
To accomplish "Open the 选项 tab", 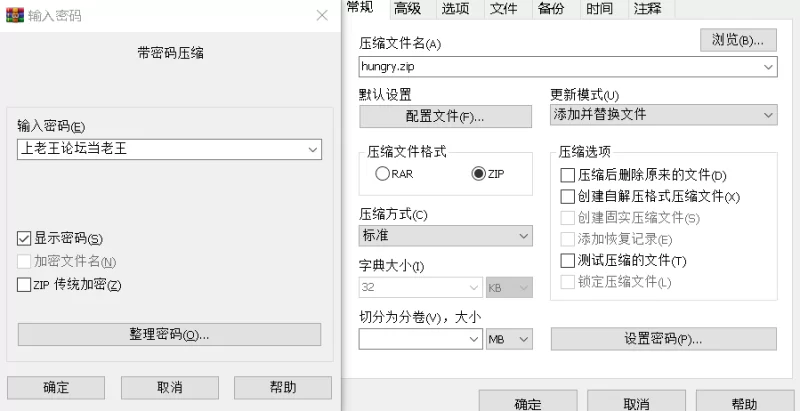I will point(456,9).
